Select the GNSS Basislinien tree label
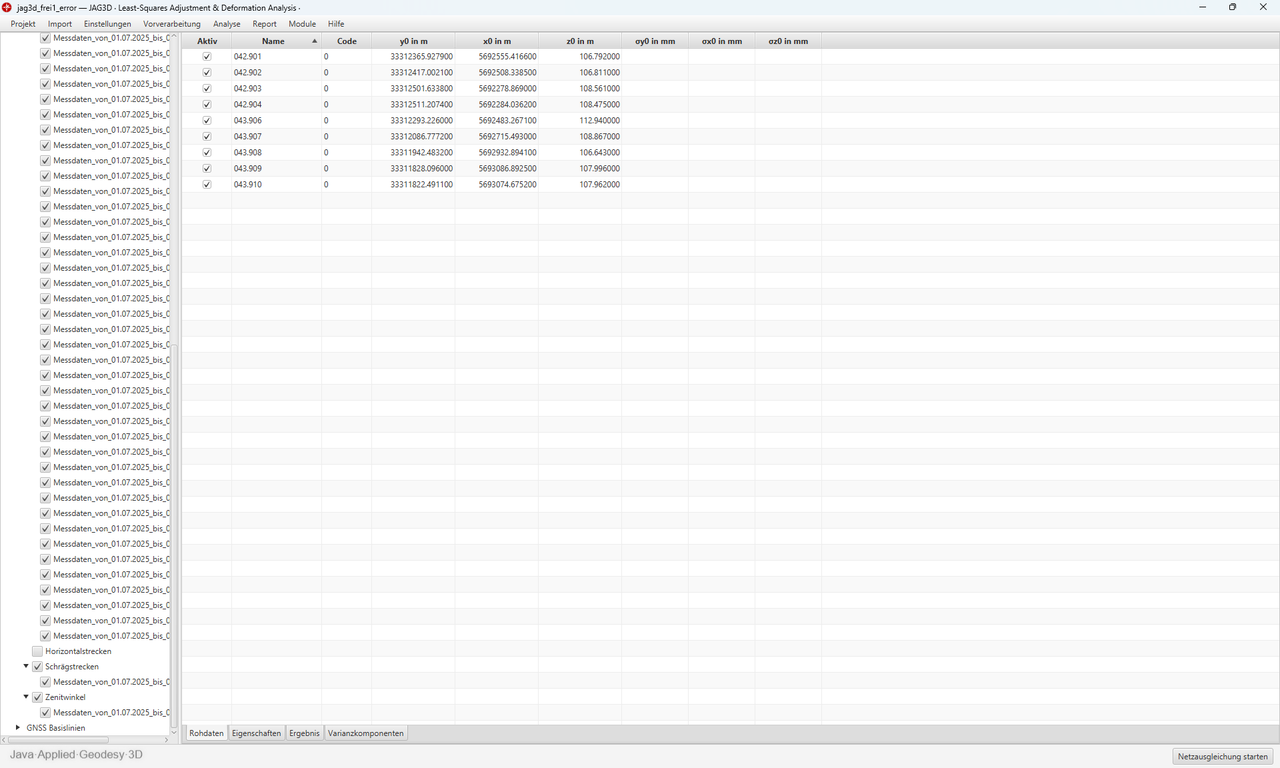Screen dimensions: 1280x768 coord(56,728)
